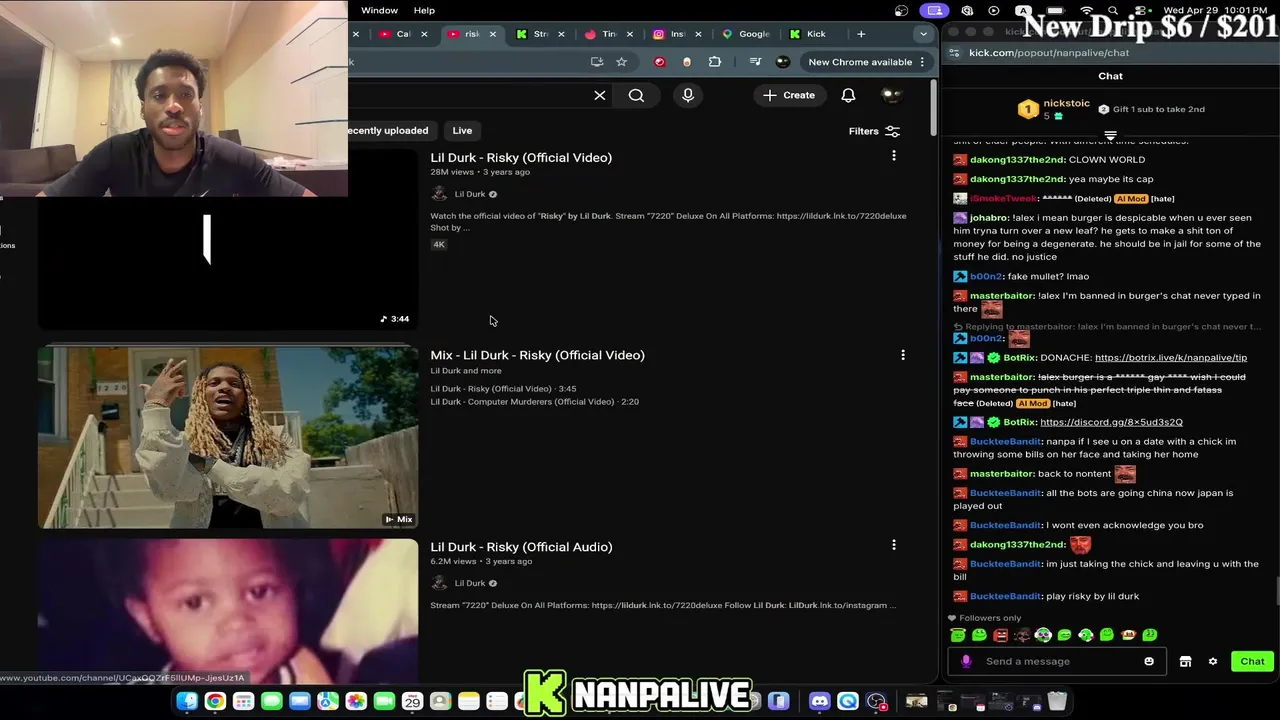This screenshot has height=720, width=1280.
Task: Open options for Risky Official Video result
Action: coord(894,156)
